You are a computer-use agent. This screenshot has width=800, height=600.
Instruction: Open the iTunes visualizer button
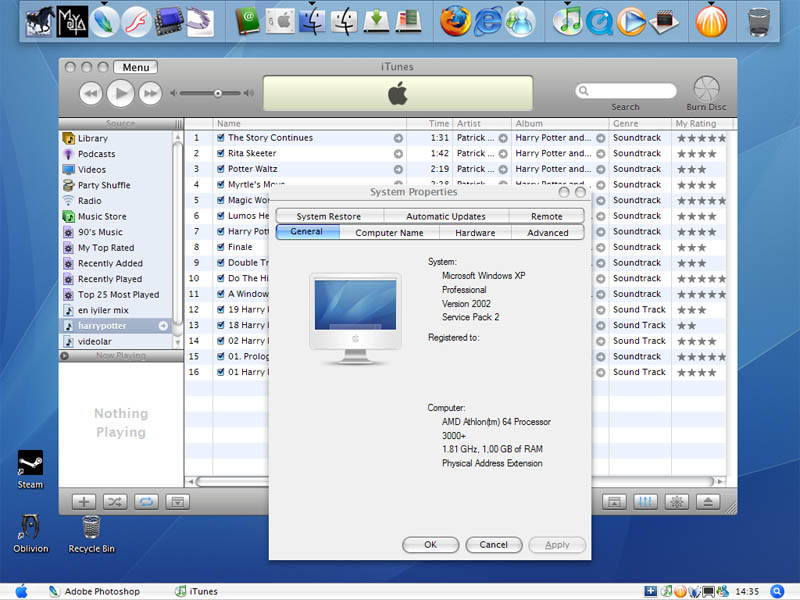pyautogui.click(x=677, y=502)
